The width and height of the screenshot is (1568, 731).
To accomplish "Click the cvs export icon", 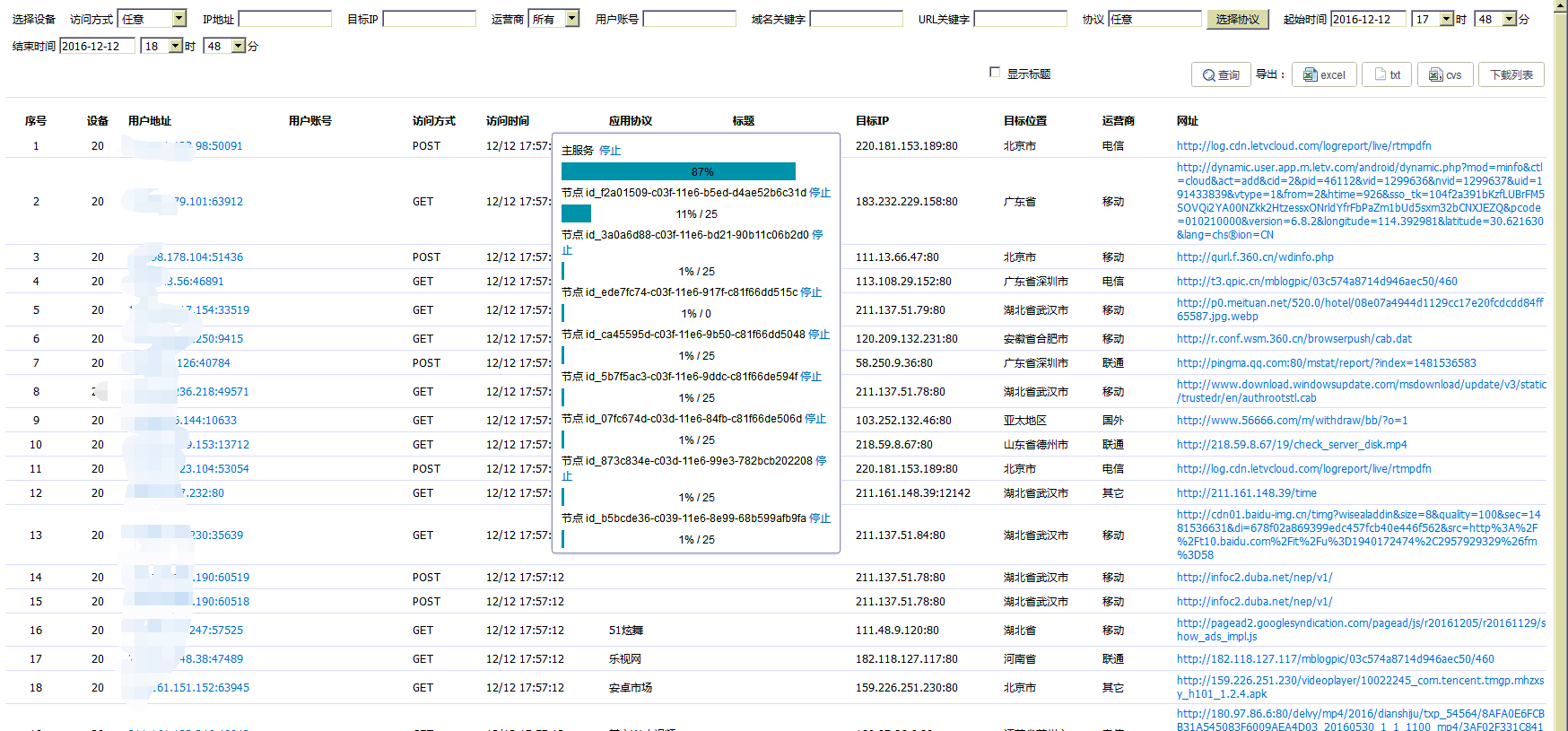I will coord(1435,75).
